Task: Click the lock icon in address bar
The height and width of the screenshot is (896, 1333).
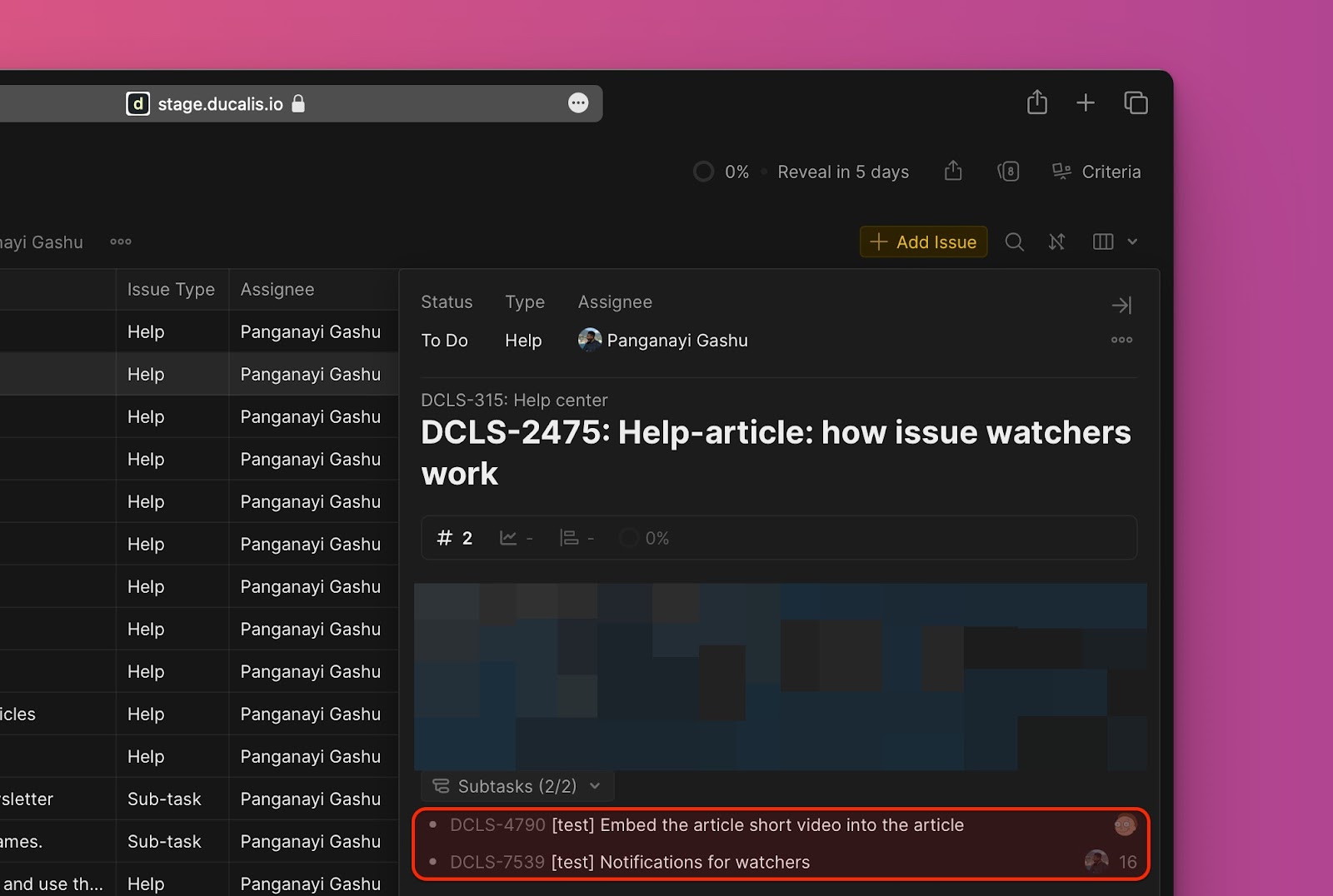Action: point(298,103)
